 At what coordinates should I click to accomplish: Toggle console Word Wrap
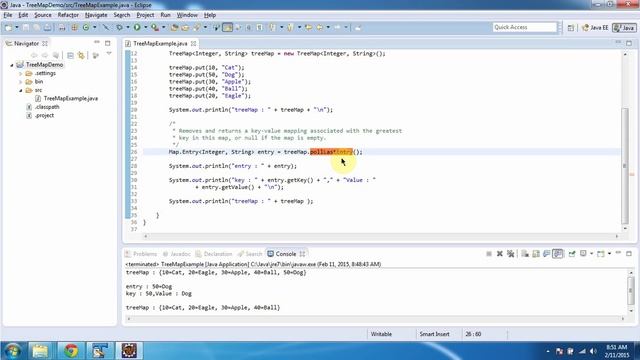pos(547,254)
